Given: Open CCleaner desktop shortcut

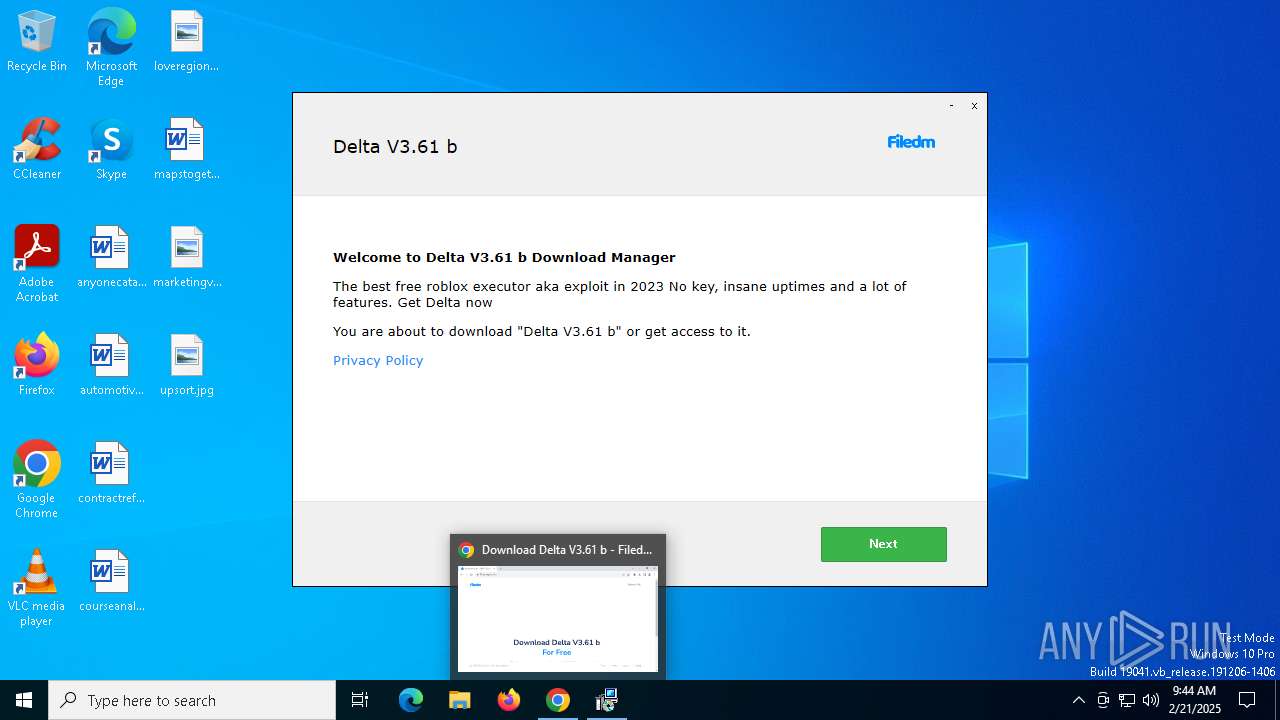Looking at the screenshot, I should point(37,150).
